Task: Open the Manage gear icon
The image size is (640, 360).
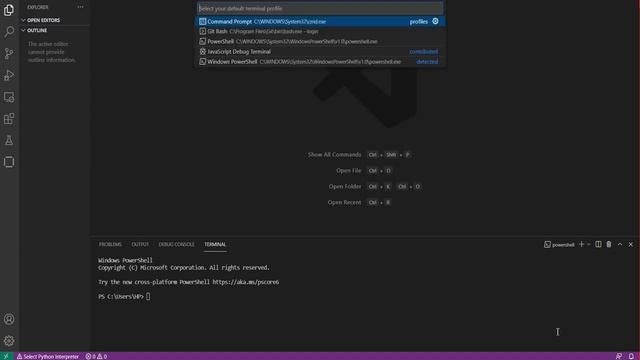Action: coord(9,341)
